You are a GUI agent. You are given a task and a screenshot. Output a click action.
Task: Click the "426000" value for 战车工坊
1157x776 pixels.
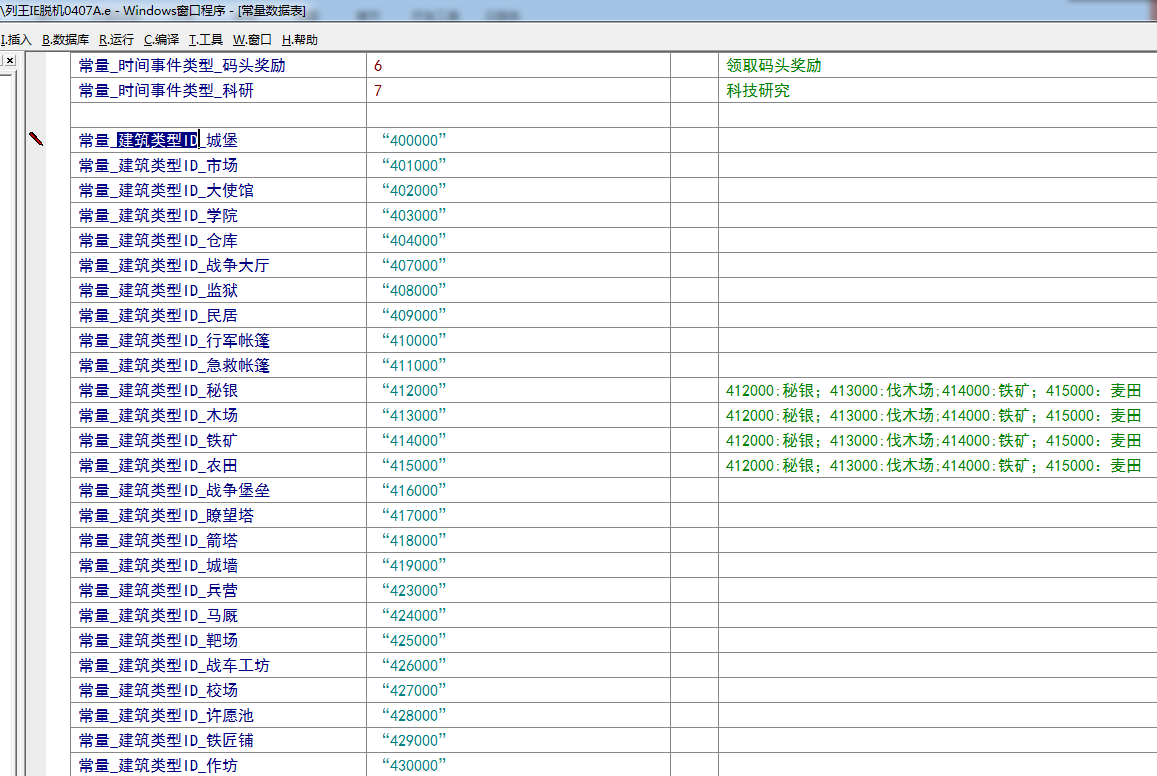pos(414,665)
